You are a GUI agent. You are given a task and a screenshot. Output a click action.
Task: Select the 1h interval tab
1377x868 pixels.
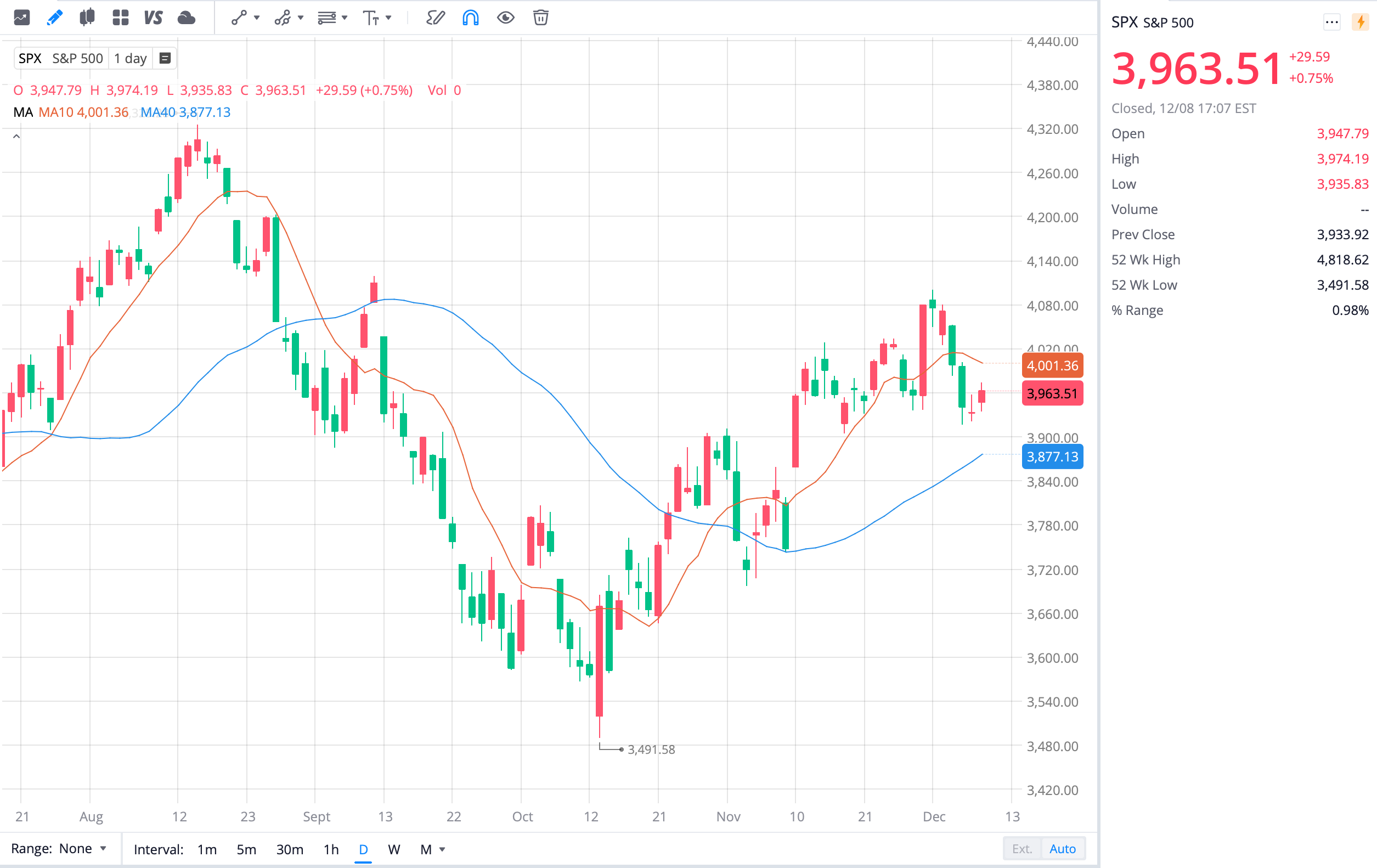coord(330,849)
